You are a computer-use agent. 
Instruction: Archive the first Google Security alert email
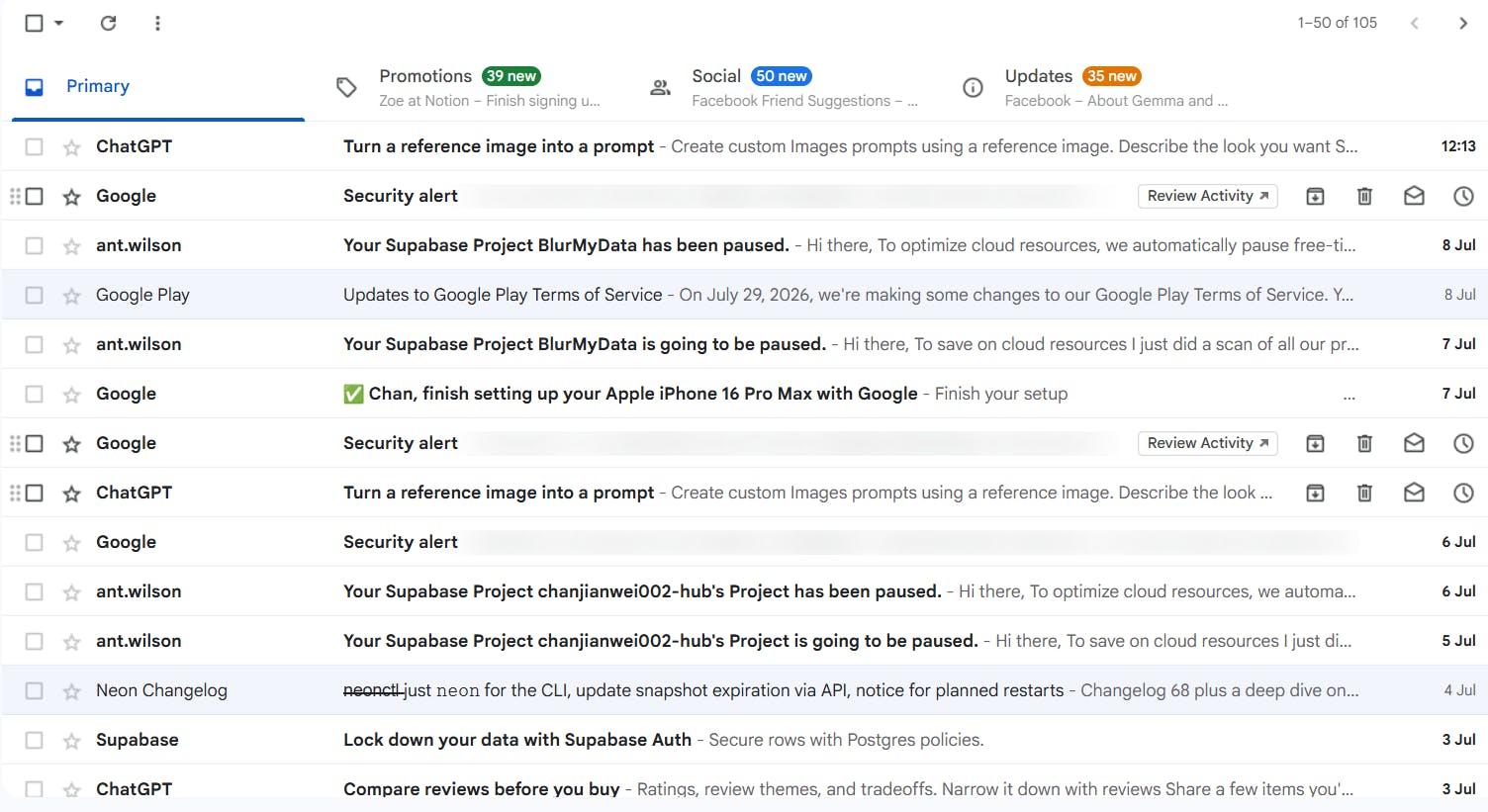tap(1315, 196)
